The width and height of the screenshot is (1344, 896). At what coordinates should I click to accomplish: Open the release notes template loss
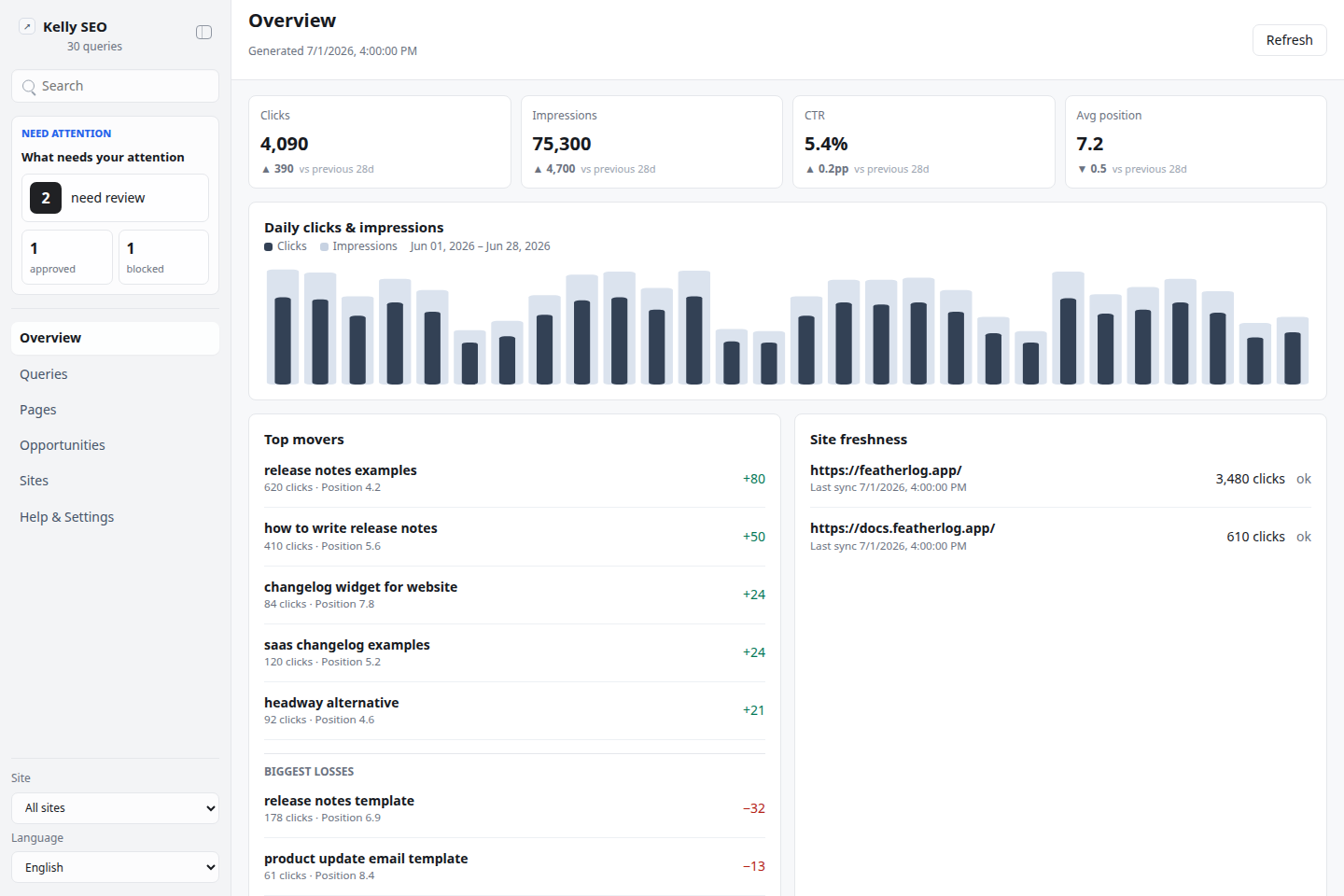(x=514, y=808)
